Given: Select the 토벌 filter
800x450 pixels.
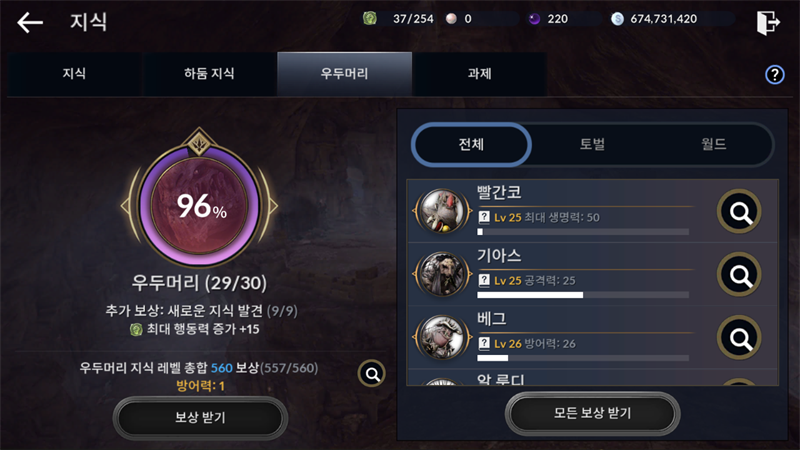Looking at the screenshot, I should (x=592, y=144).
